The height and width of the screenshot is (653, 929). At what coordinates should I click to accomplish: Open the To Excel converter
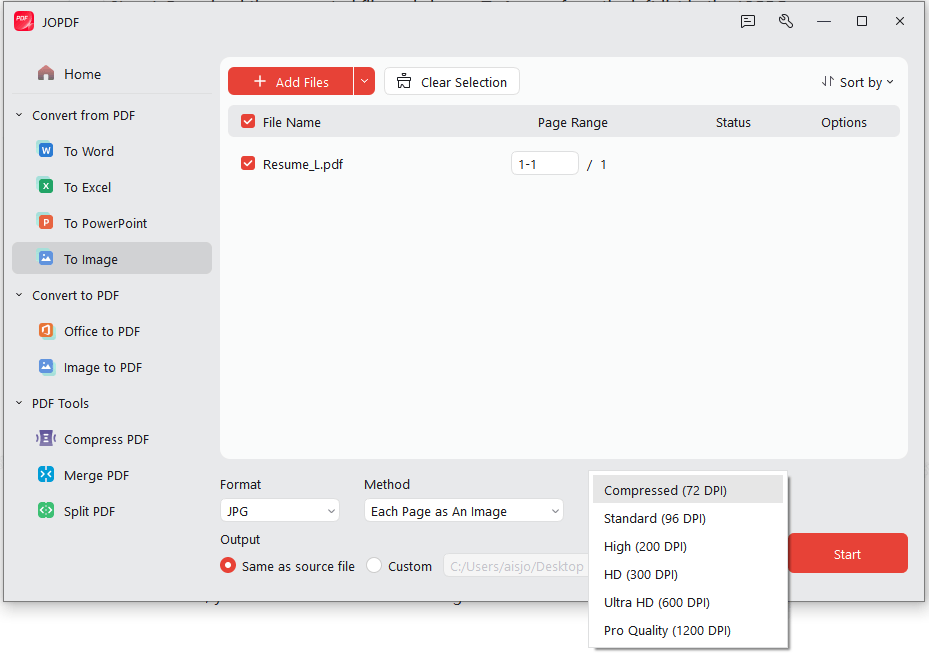coord(112,187)
